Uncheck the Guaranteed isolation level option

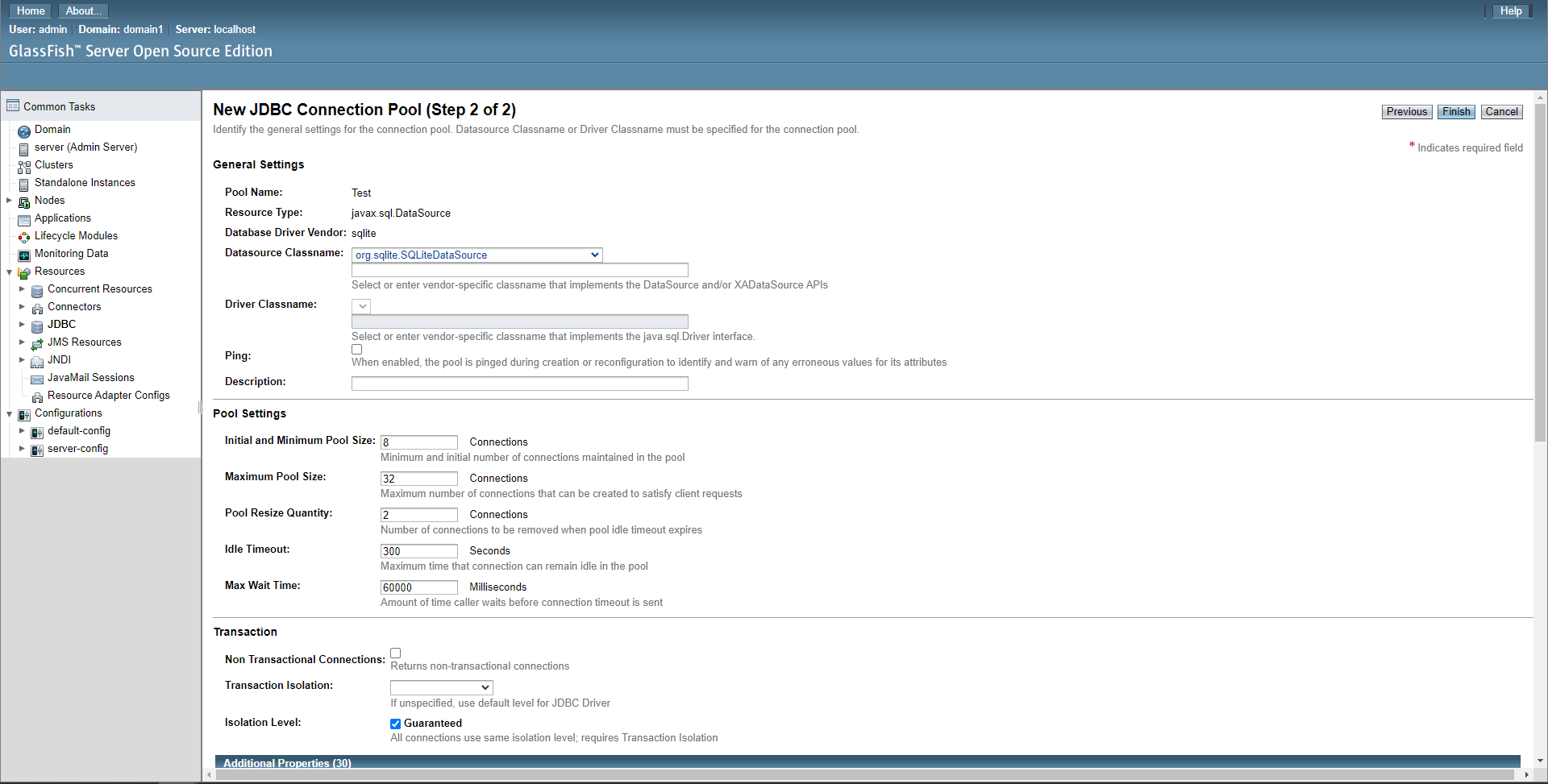395,724
